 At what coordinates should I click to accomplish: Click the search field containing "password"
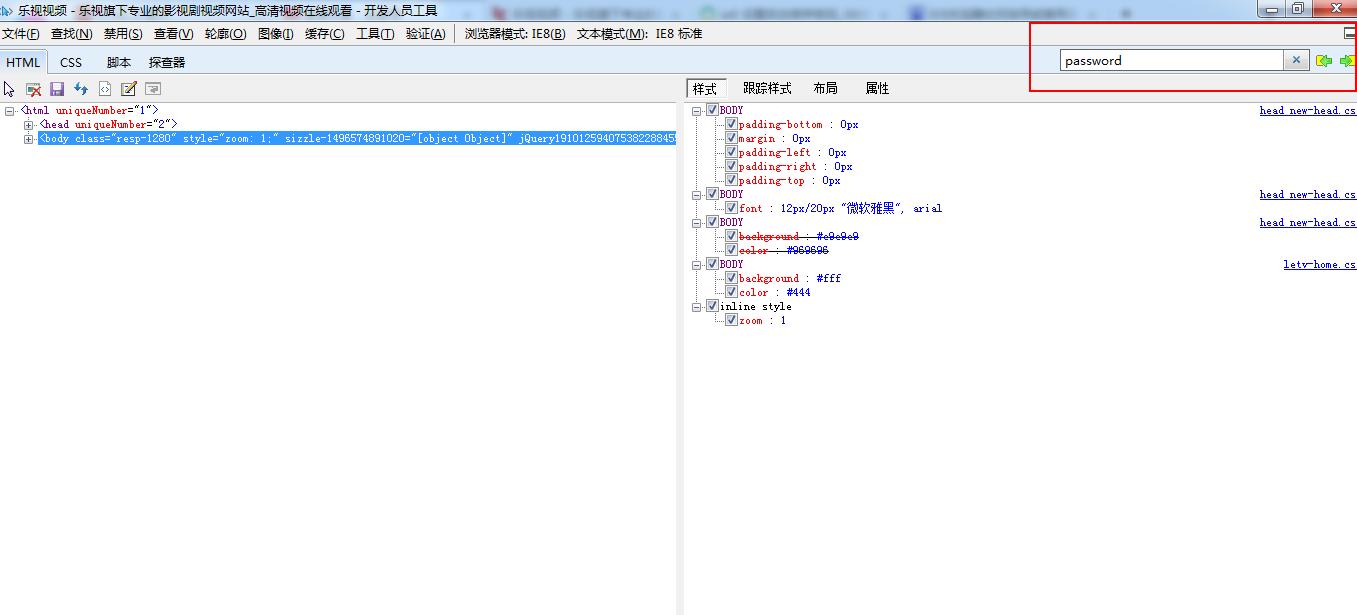click(1170, 61)
